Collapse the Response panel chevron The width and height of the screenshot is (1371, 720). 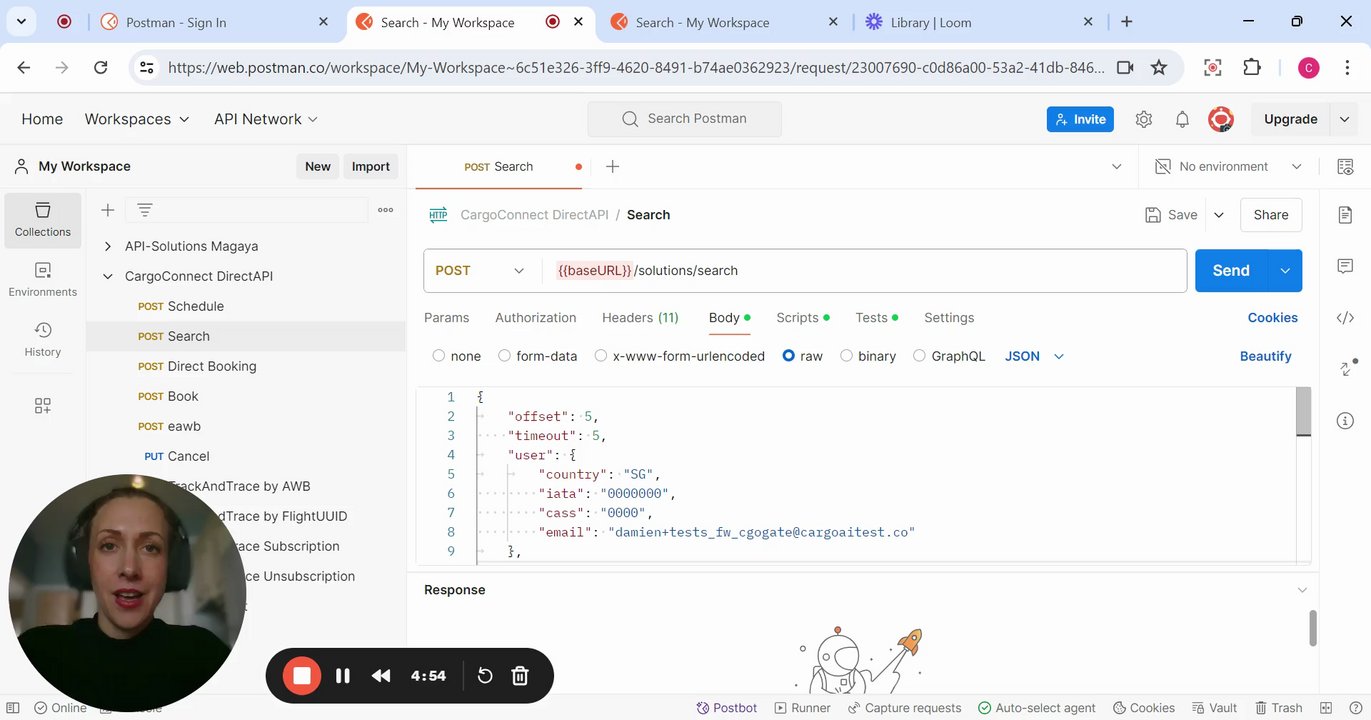[1302, 590]
